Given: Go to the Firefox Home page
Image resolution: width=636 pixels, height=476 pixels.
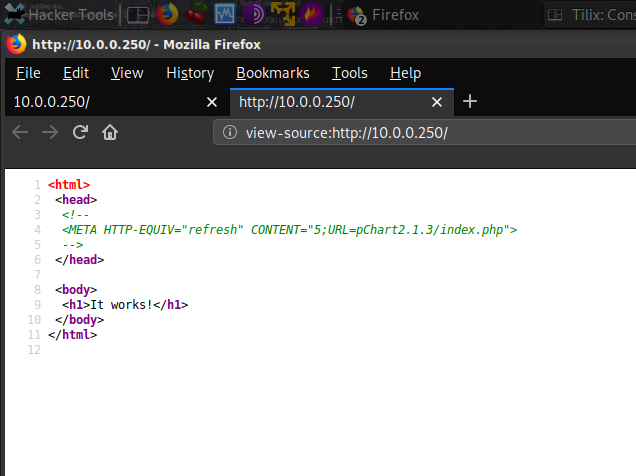Looking at the screenshot, I should point(111,132).
